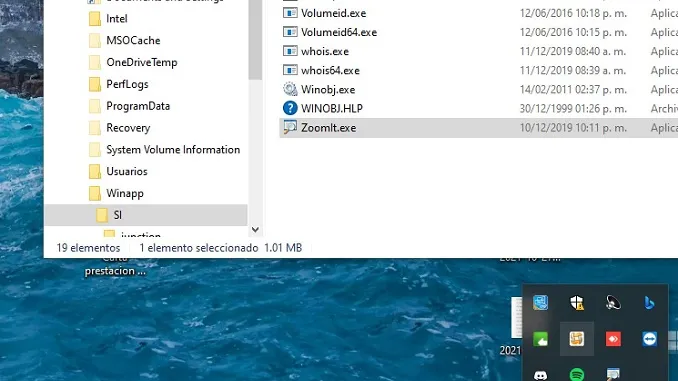This screenshot has width=678, height=381.
Task: Click the green cloud-arrow tray icon
Action: point(540,339)
